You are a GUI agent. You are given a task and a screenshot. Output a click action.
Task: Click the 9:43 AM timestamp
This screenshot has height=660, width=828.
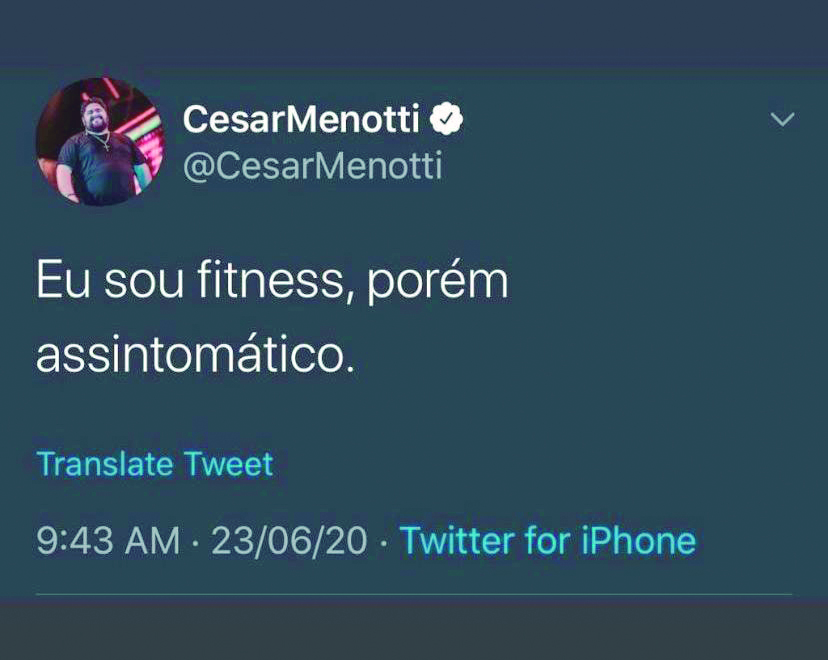(x=108, y=541)
